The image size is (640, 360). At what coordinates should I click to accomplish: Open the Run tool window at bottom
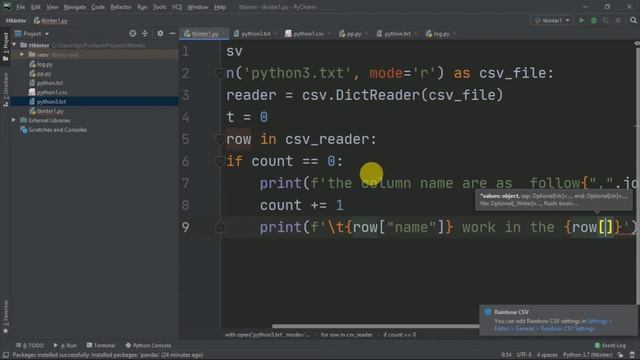click(x=65, y=345)
